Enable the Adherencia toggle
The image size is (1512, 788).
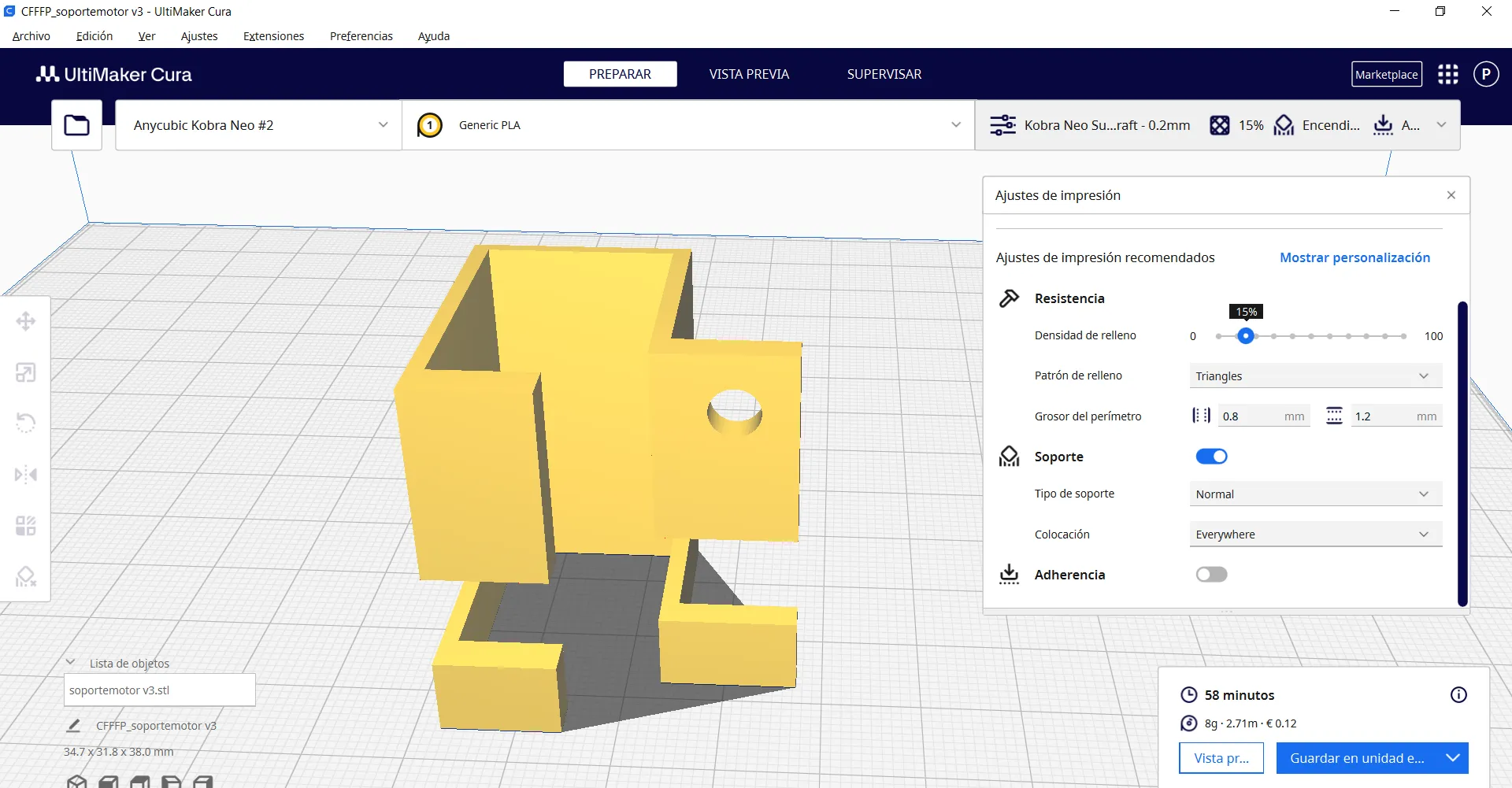click(x=1211, y=575)
